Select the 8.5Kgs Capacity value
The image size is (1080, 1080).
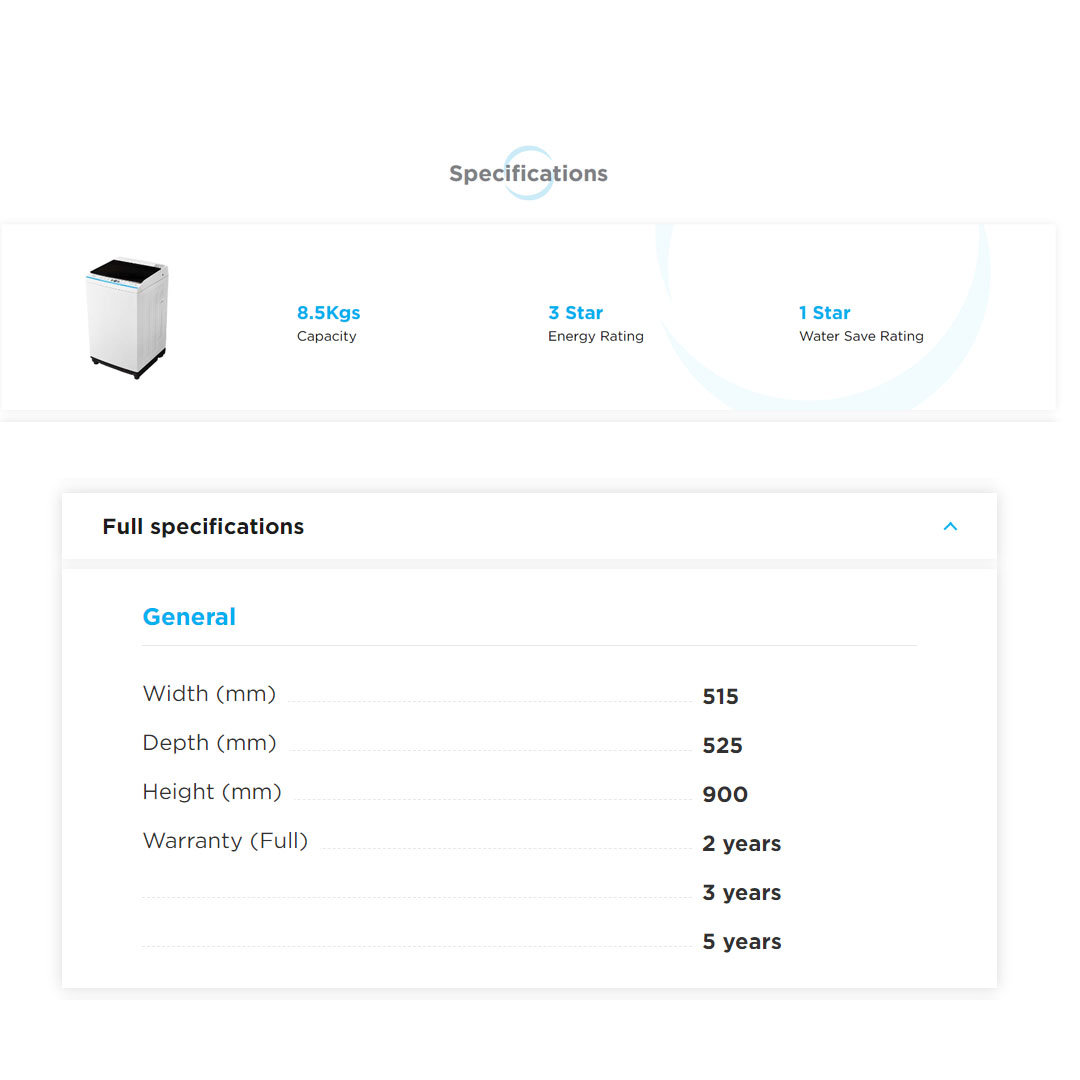pos(328,312)
